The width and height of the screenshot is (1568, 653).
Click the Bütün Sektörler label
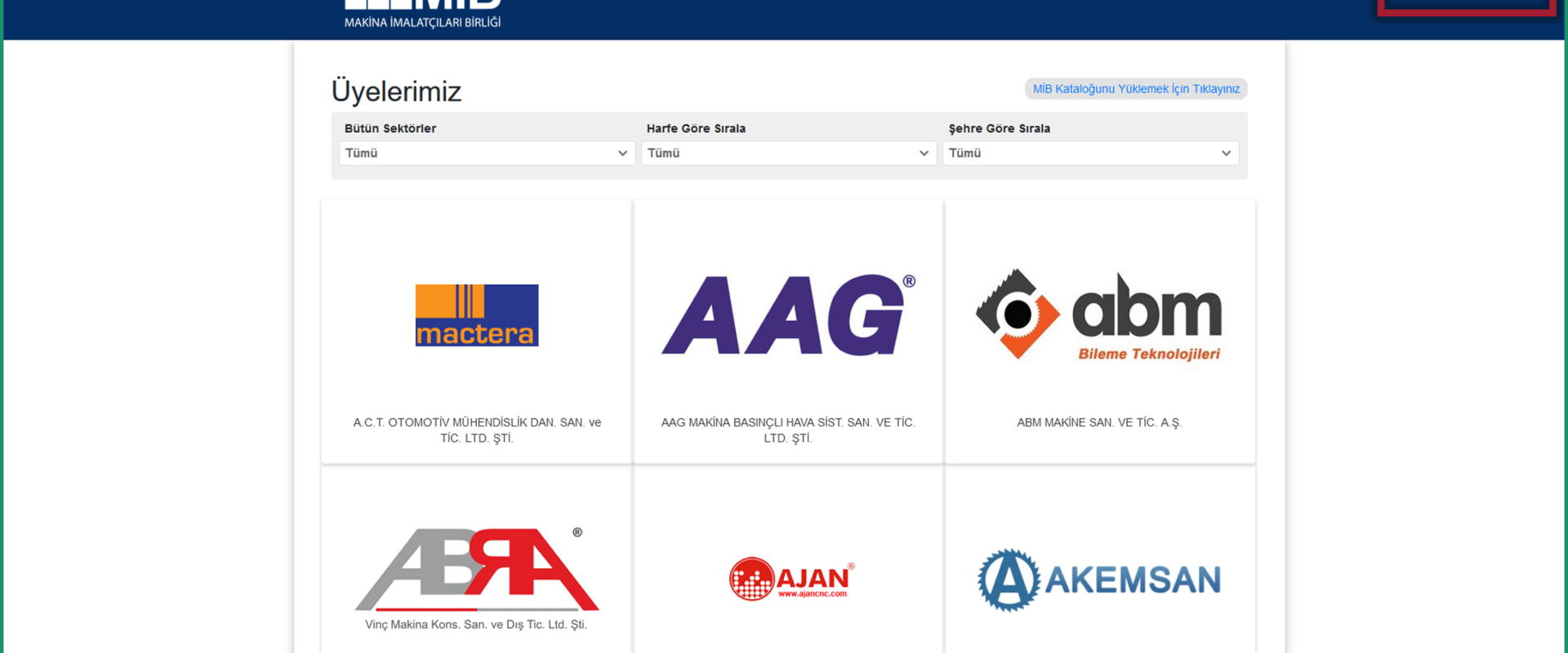(390, 129)
